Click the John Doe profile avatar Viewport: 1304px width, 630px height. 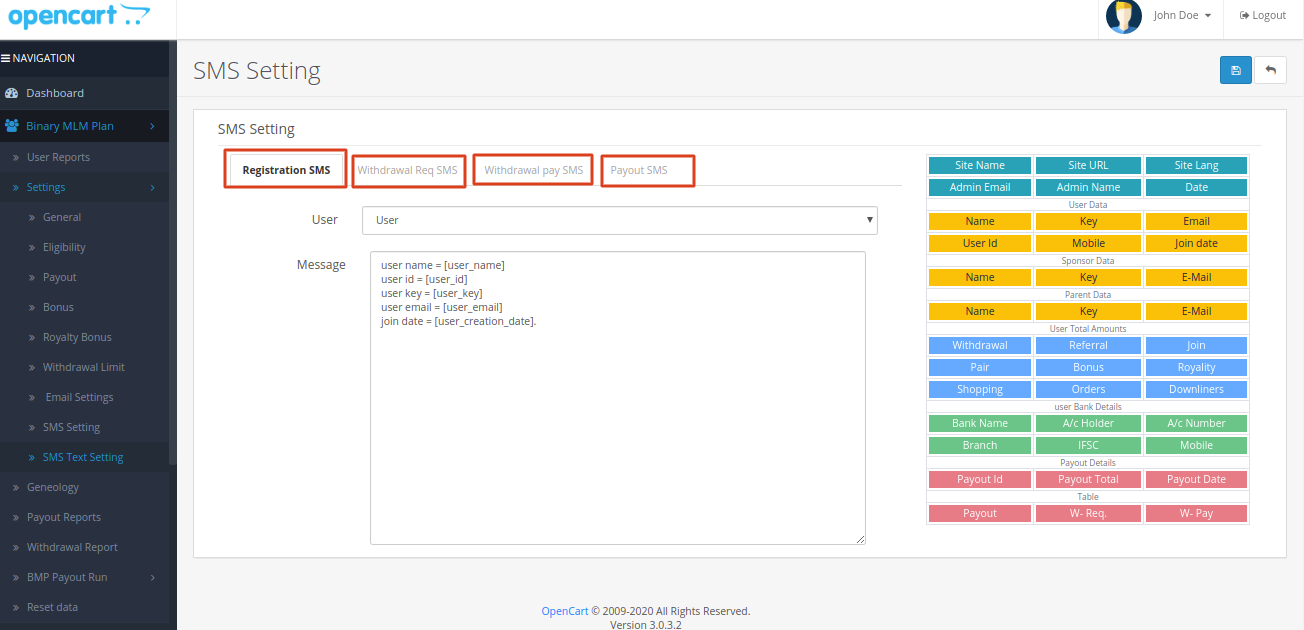[1123, 16]
